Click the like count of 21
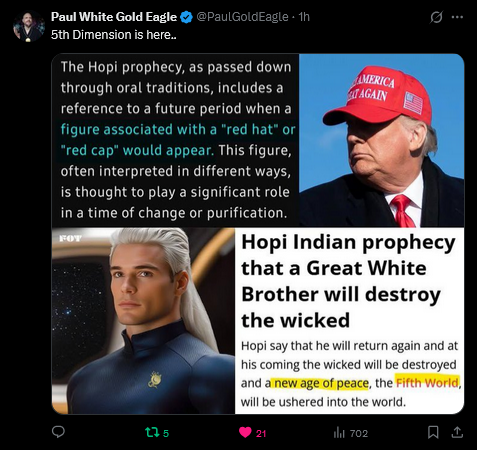This screenshot has height=450, width=477. click(x=261, y=433)
